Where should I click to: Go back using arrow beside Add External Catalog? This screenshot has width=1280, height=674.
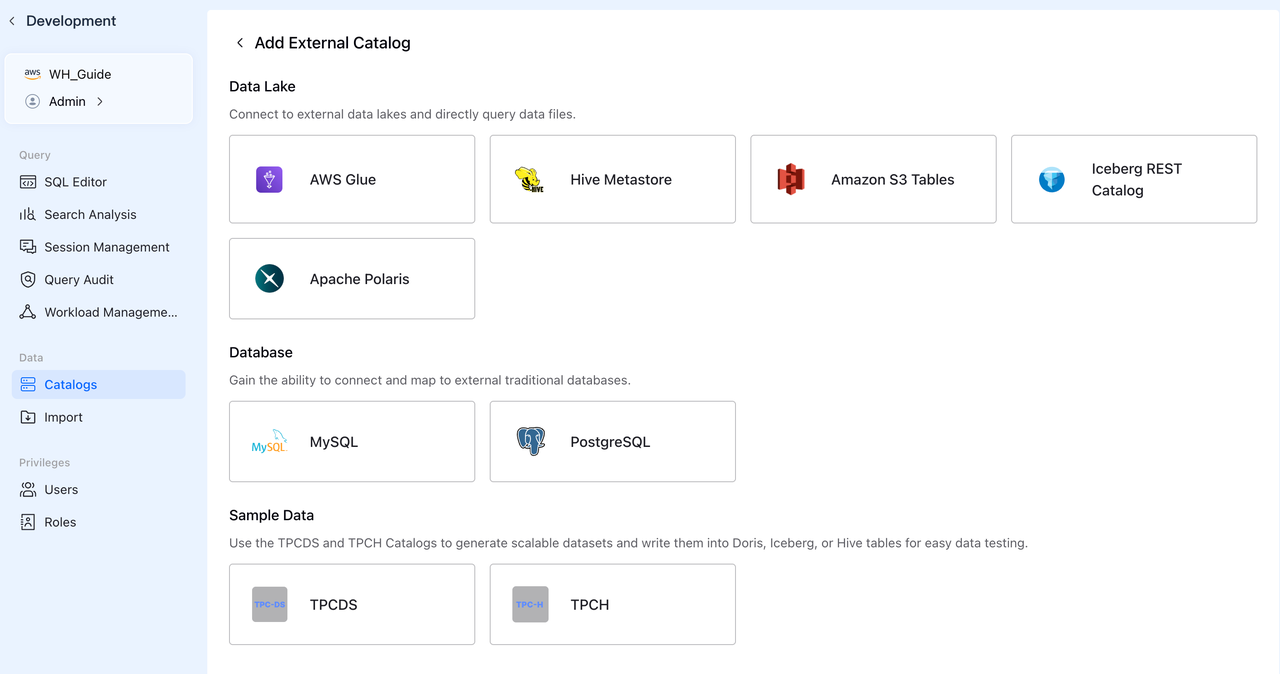point(240,43)
